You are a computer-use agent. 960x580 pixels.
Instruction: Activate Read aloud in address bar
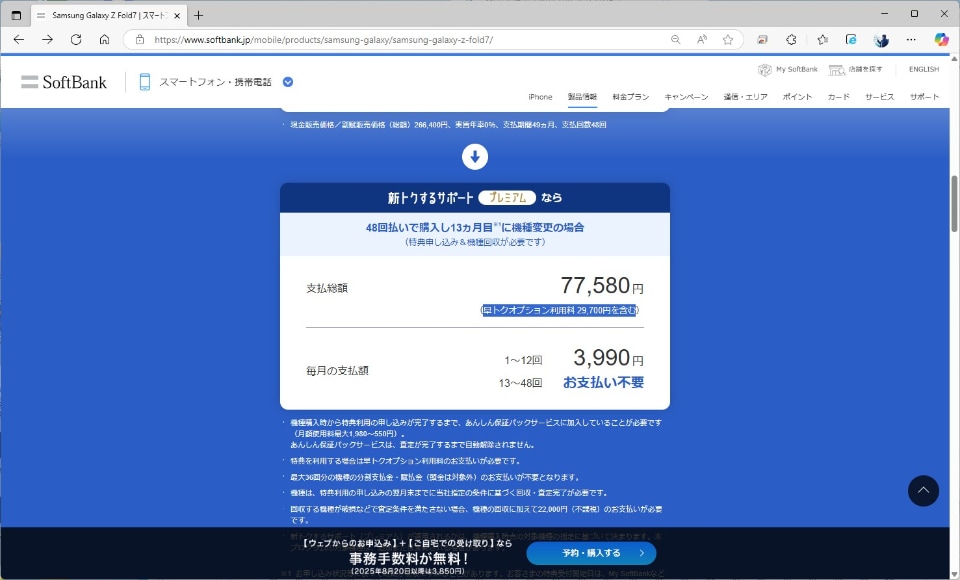(702, 40)
